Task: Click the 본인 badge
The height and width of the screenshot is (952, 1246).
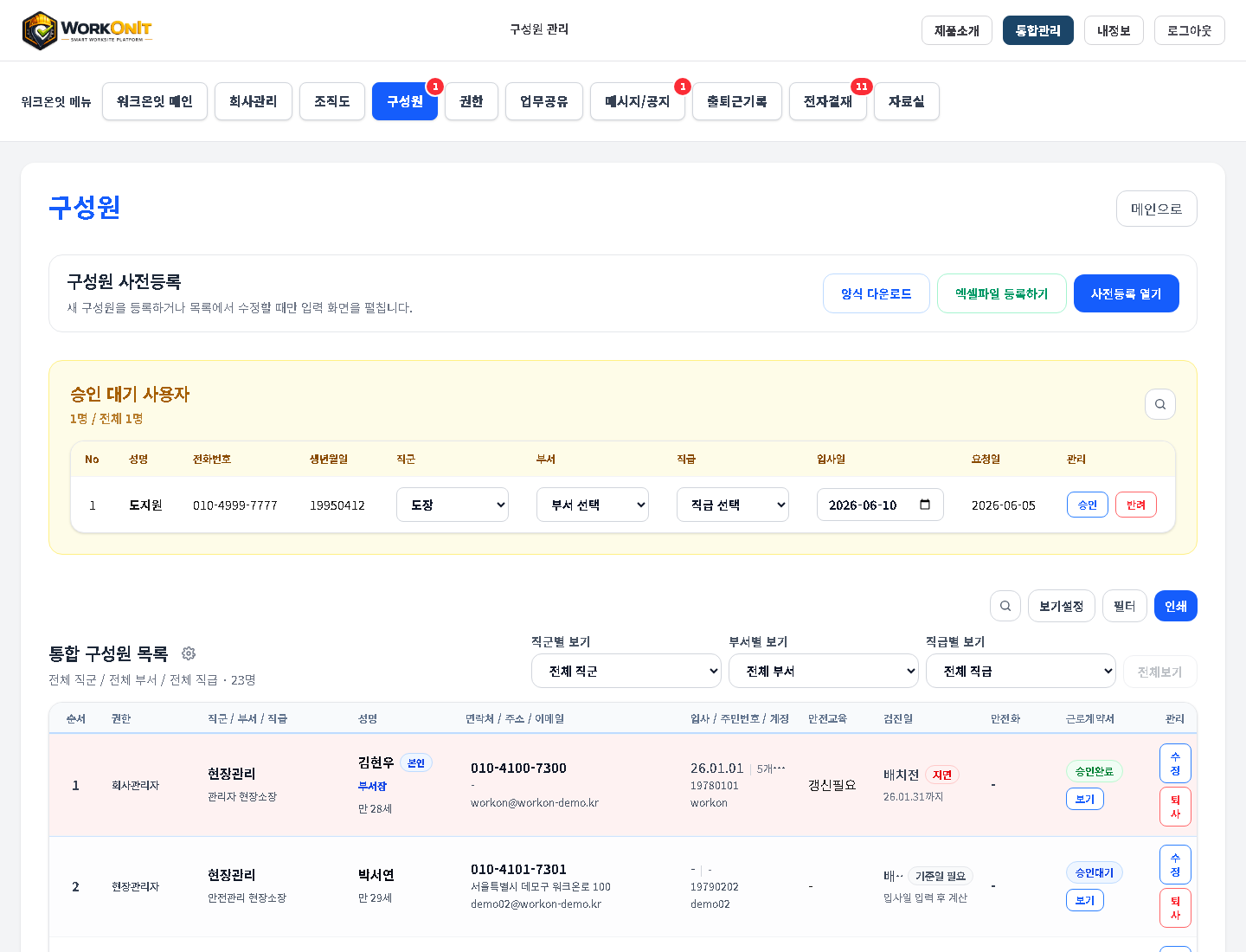Action: pos(416,763)
